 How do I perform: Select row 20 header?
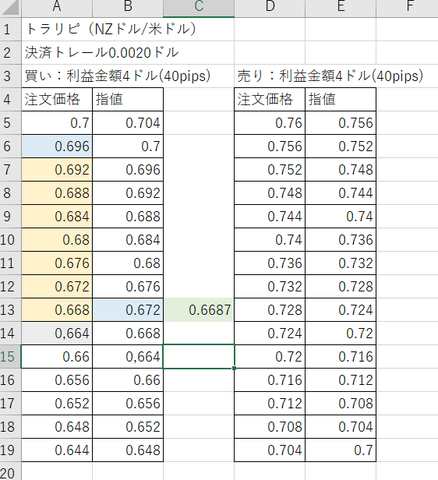click(x=11, y=472)
